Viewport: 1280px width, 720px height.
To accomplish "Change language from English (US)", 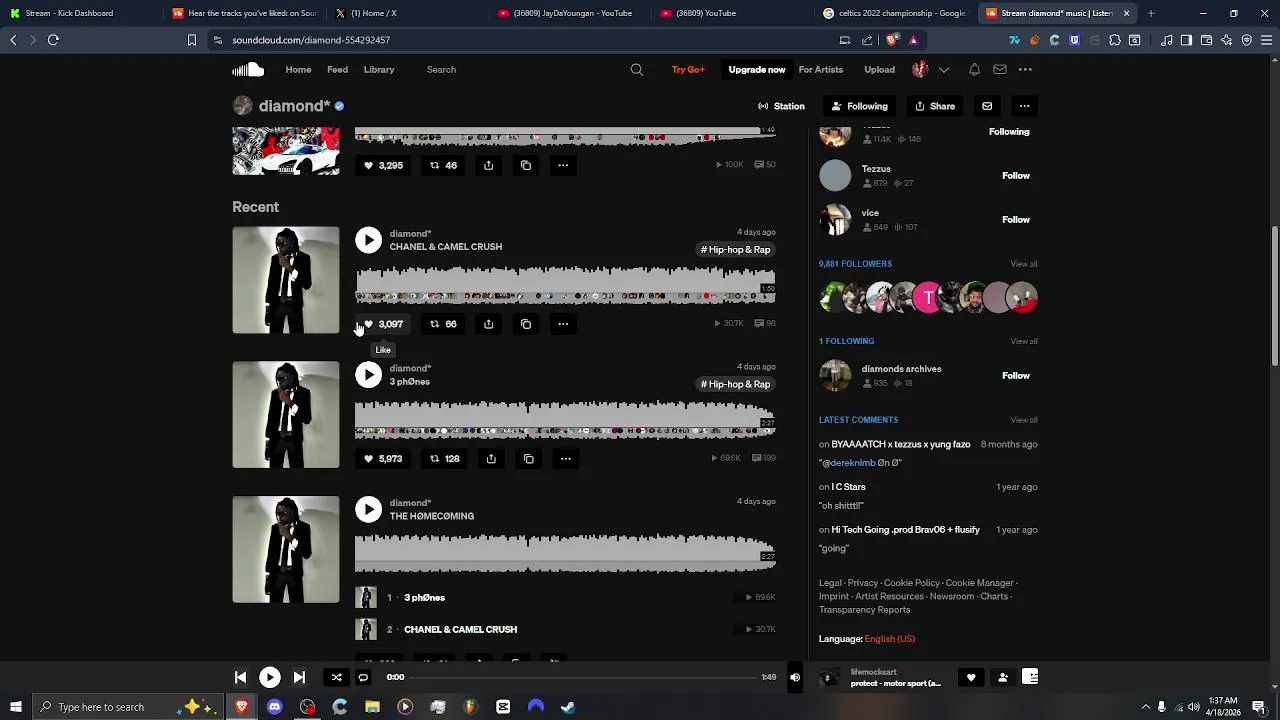I will 889,639.
